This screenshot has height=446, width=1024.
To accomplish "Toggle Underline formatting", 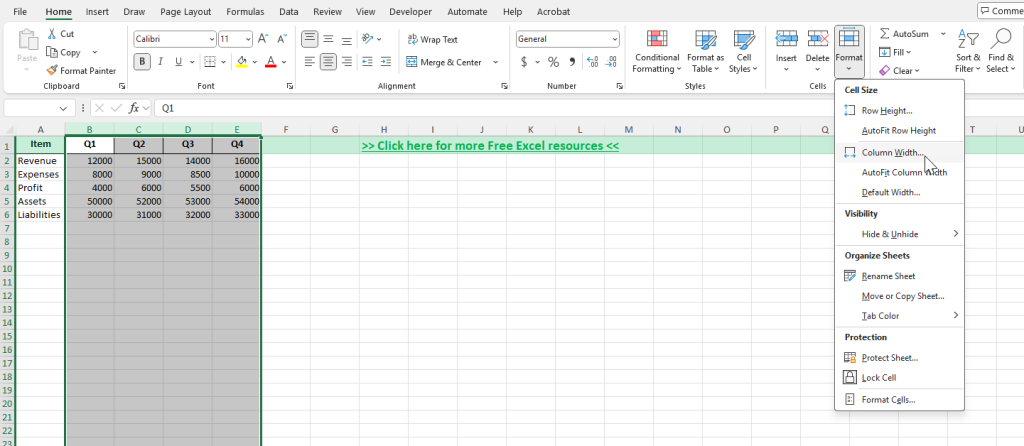I will (x=178, y=62).
